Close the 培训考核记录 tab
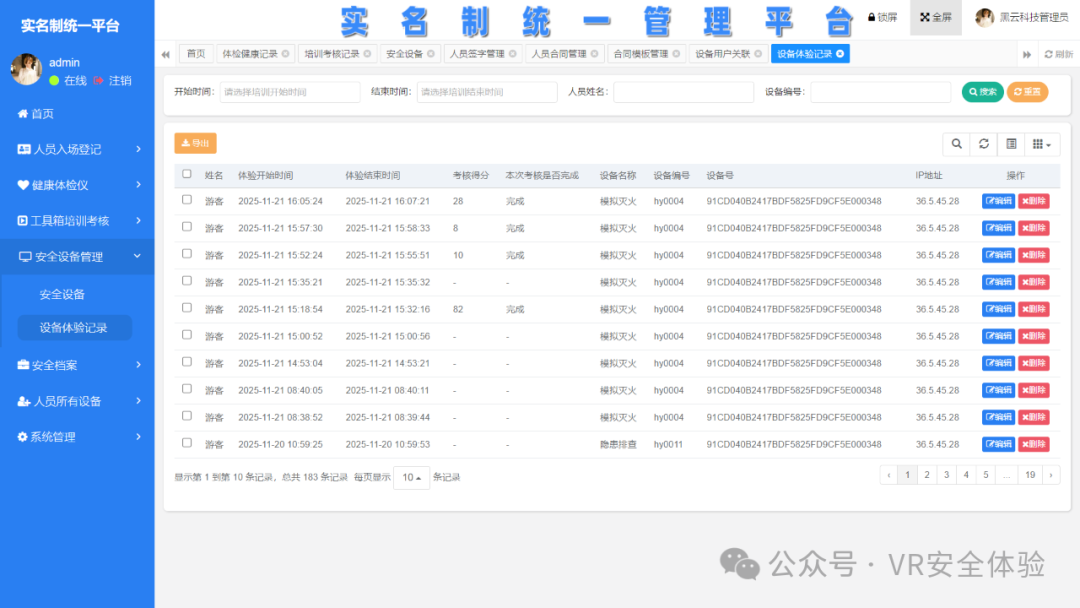Image resolution: width=1080 pixels, height=608 pixels. (x=367, y=54)
